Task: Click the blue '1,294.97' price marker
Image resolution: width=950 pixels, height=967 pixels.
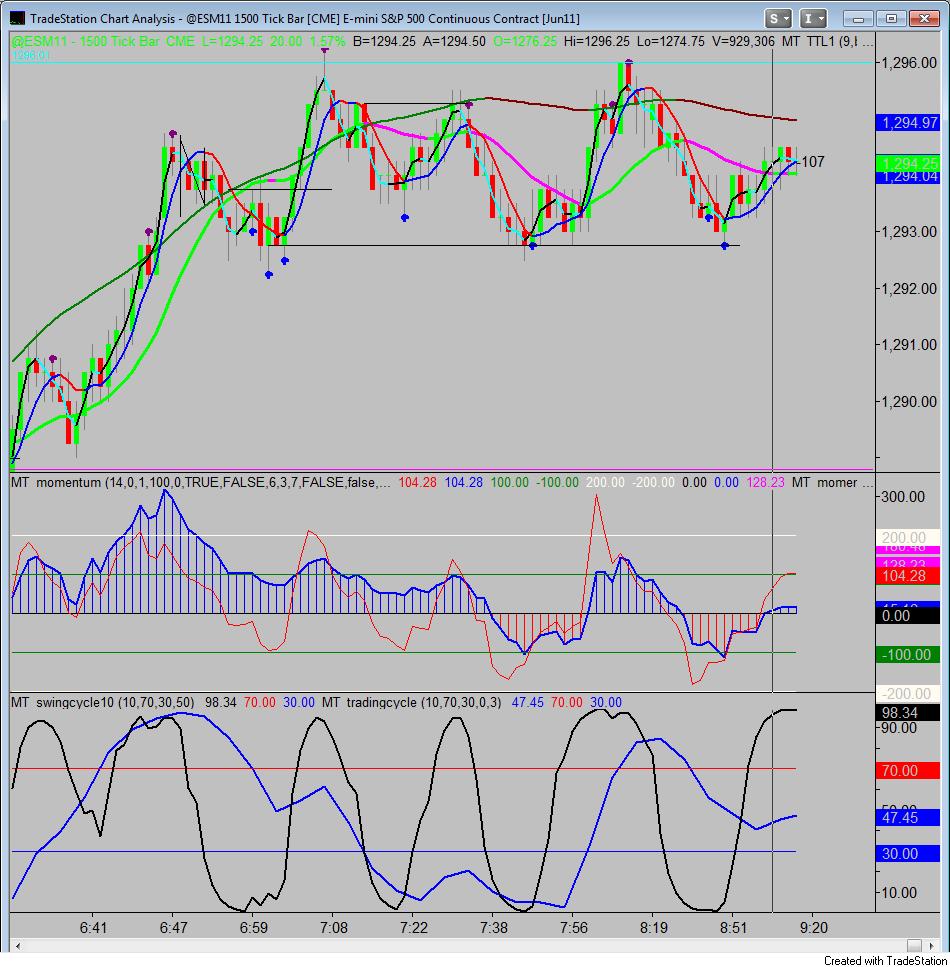Action: [x=907, y=122]
